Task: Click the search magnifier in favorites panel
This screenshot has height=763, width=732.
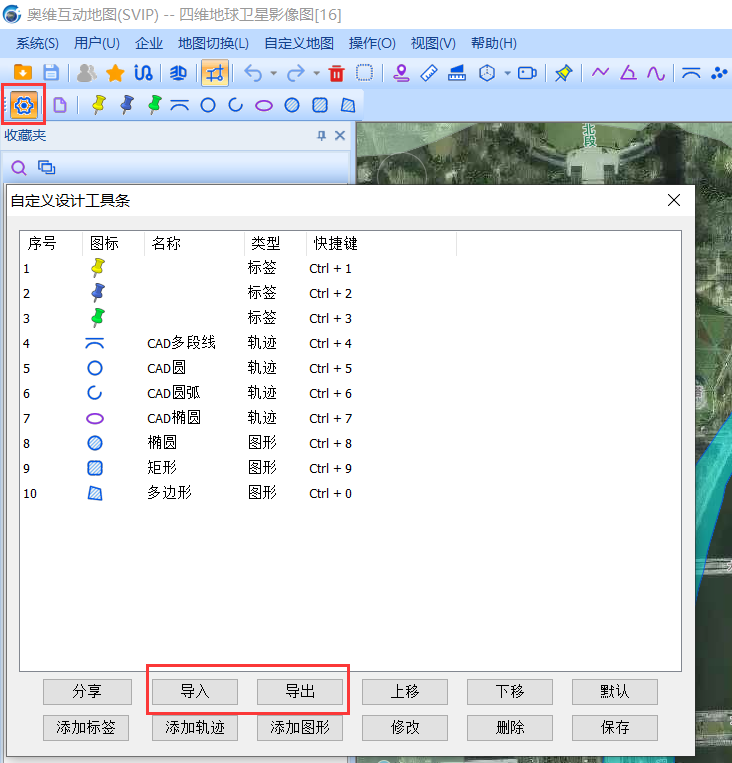Action: coord(18,167)
